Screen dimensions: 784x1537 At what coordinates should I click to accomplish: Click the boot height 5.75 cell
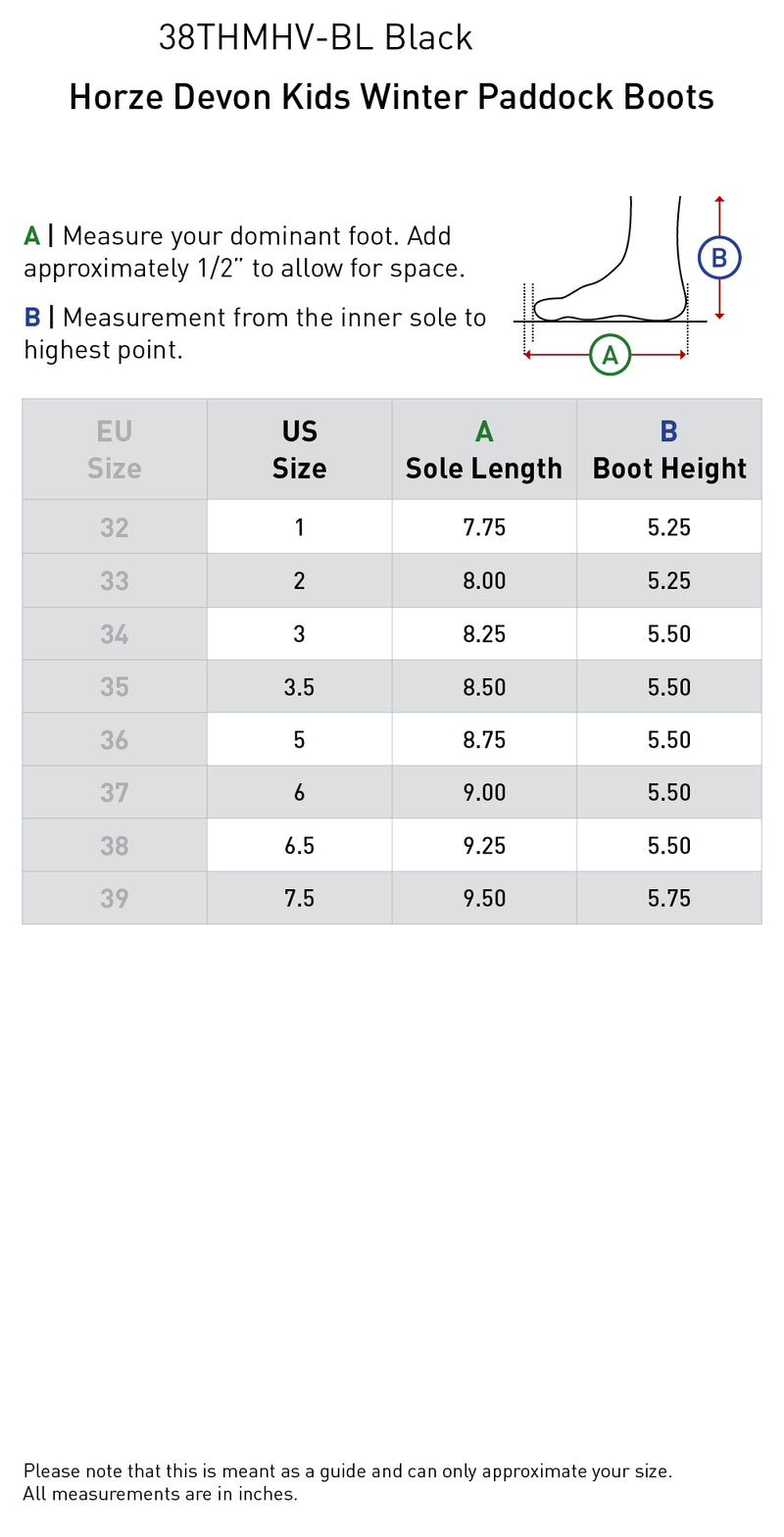(668, 898)
